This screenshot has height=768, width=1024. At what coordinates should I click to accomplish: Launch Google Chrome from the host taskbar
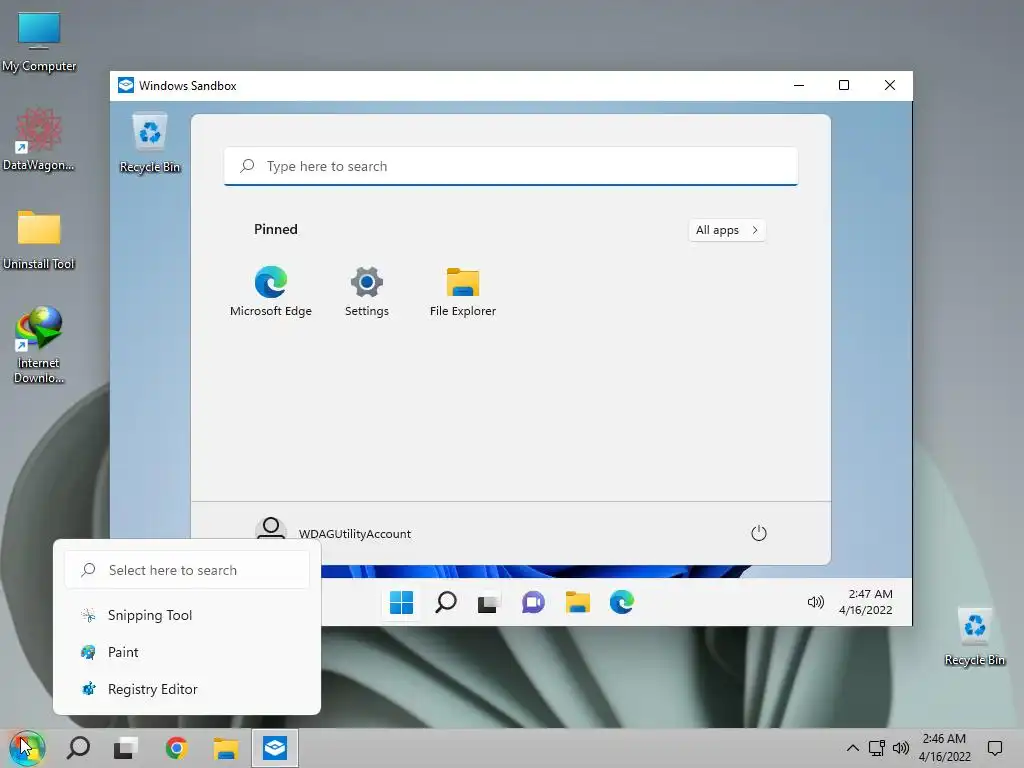[x=176, y=748]
